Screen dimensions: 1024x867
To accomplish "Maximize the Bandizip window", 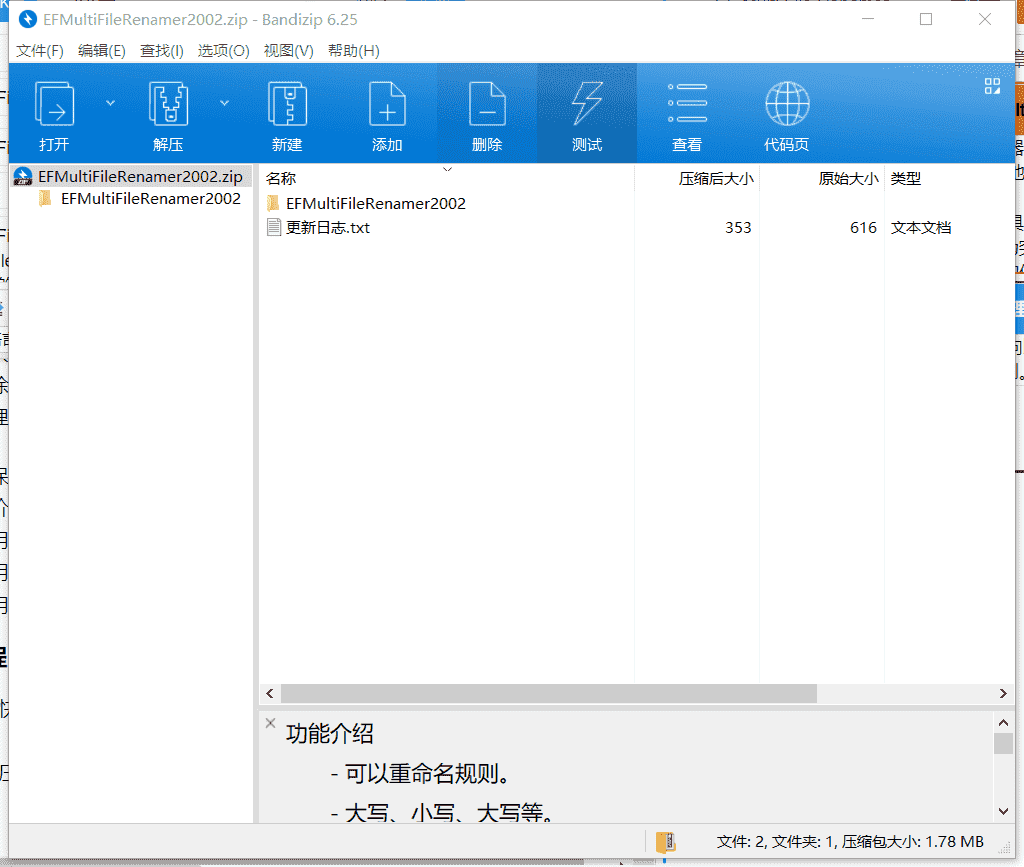I will (926, 20).
